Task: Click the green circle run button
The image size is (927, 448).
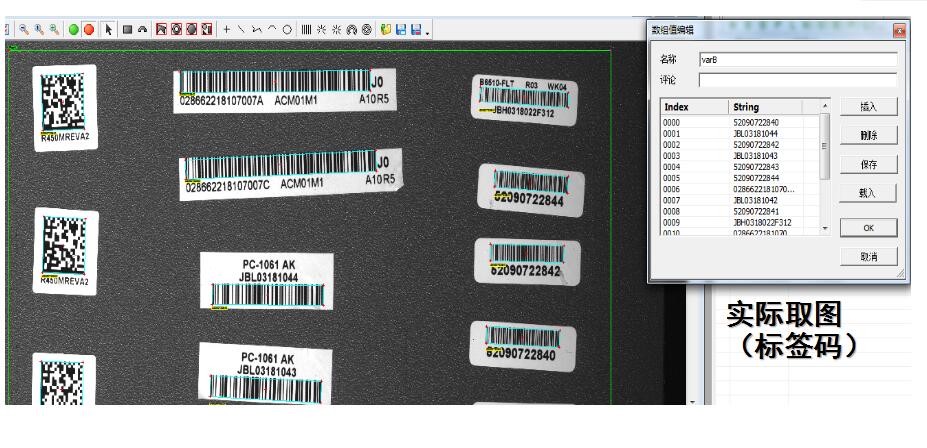Action: tap(73, 30)
